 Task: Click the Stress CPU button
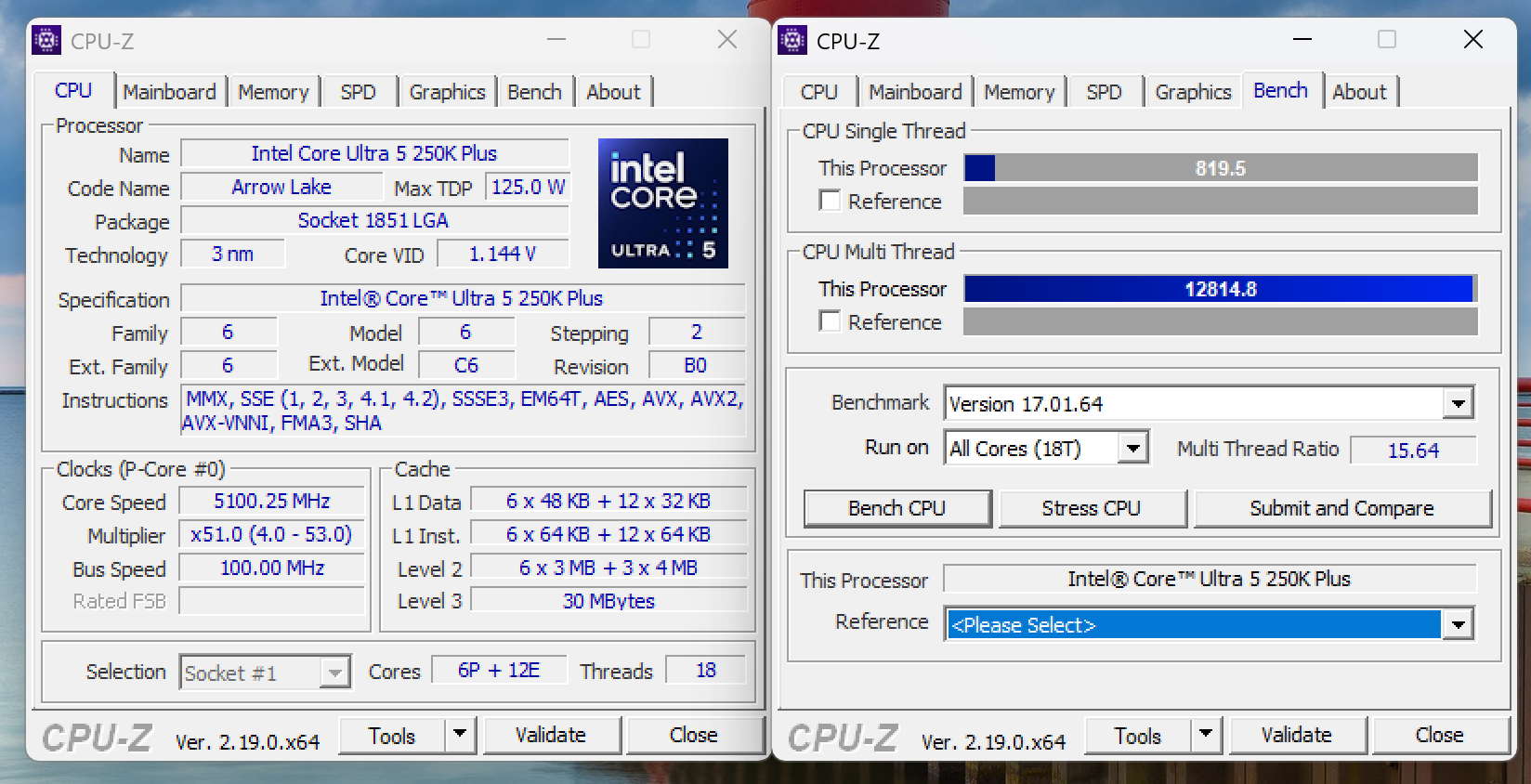coord(1092,508)
